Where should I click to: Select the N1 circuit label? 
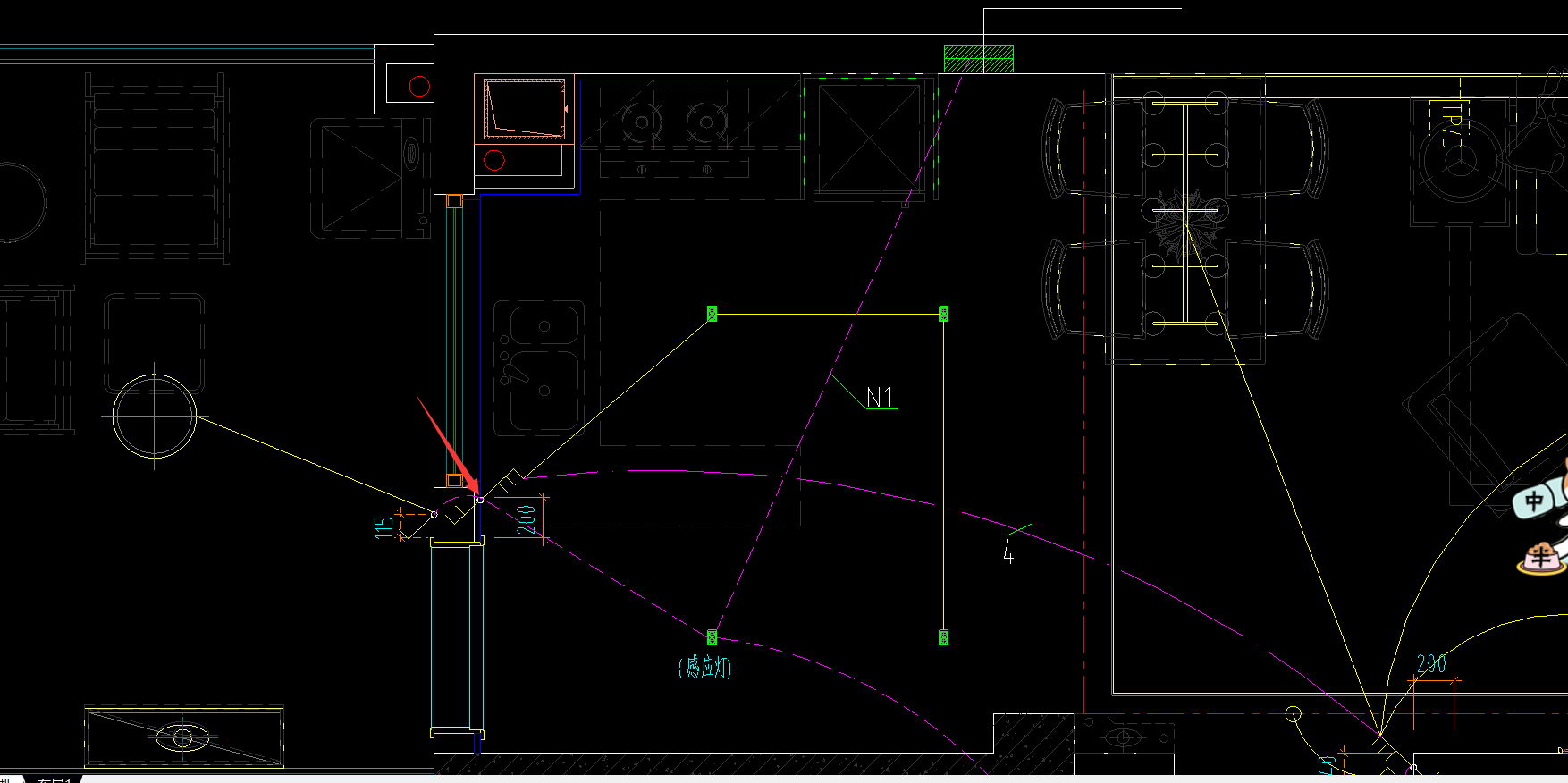pos(881,397)
